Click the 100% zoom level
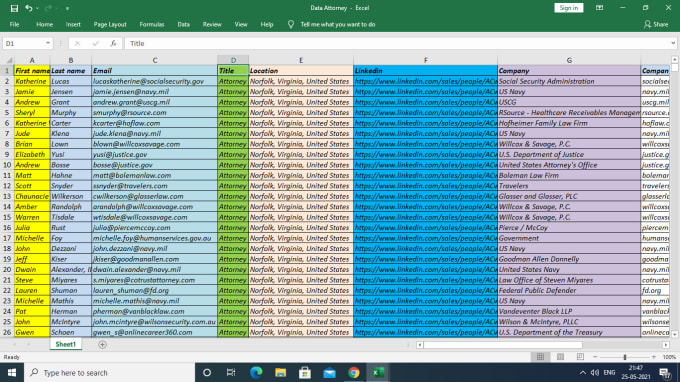 (669, 357)
